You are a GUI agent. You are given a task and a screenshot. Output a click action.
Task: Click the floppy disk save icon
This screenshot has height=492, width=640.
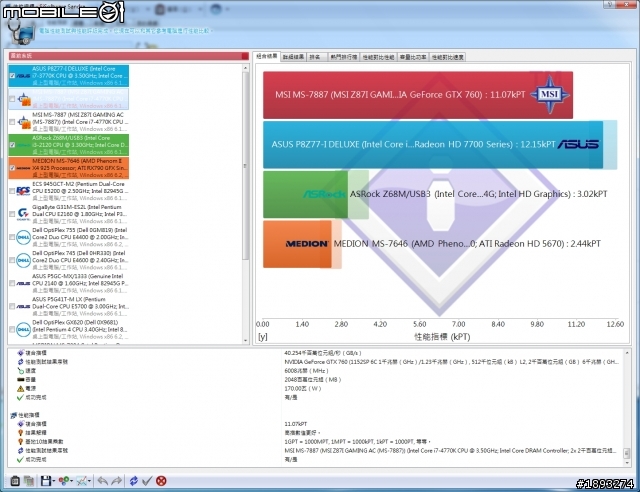(x=46, y=481)
